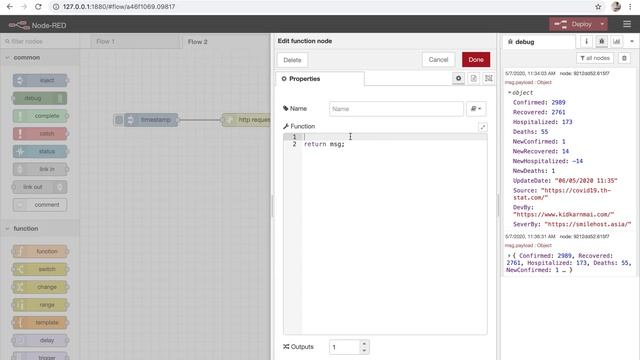Expand the function code editor to full size
The image size is (640, 360).
coord(483,127)
